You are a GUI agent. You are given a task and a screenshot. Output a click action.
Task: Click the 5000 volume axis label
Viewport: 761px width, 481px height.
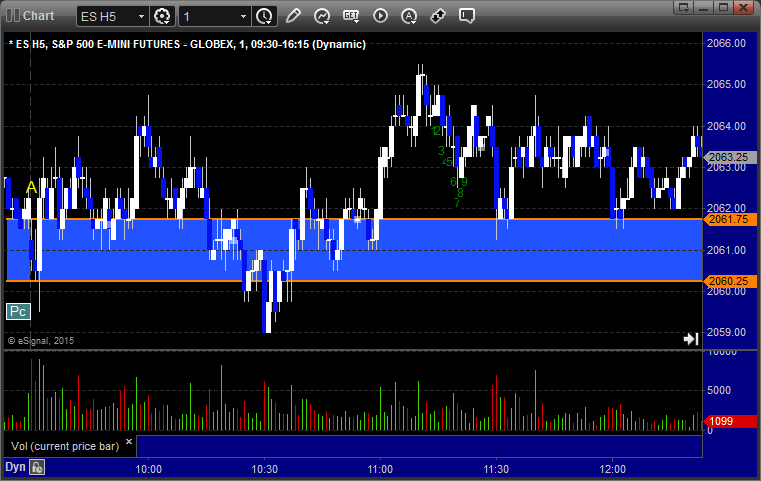click(718, 390)
